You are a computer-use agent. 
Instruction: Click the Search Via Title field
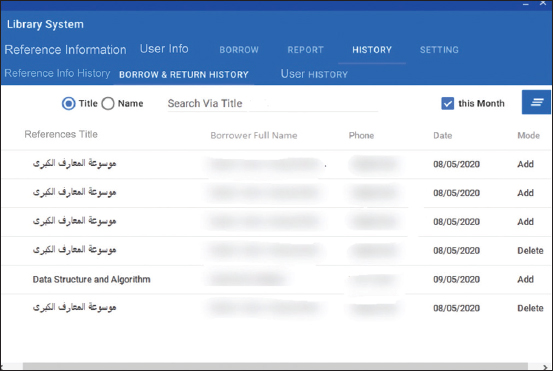[x=273, y=104]
